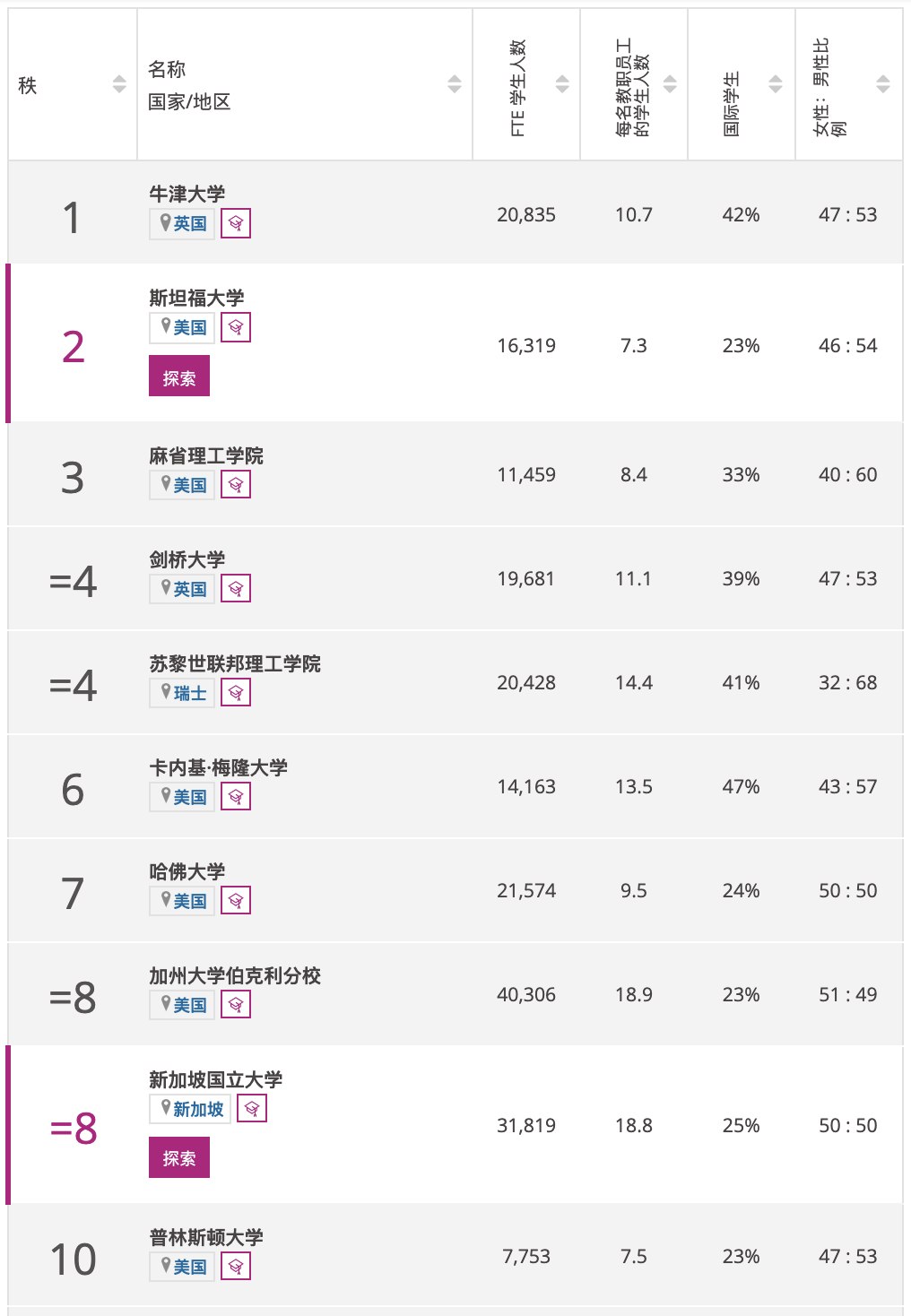Sort by 女性:男性比例 column arrows
Image resolution: width=911 pixels, height=1316 pixels.
[x=883, y=84]
